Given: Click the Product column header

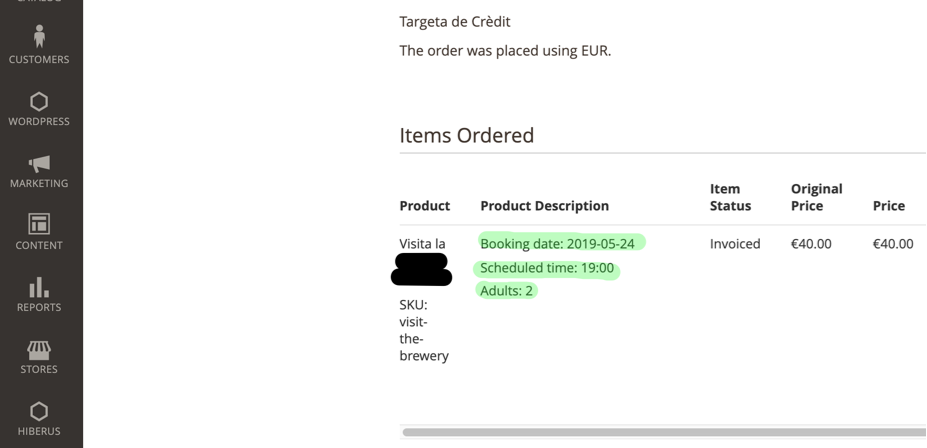Looking at the screenshot, I should [x=424, y=206].
